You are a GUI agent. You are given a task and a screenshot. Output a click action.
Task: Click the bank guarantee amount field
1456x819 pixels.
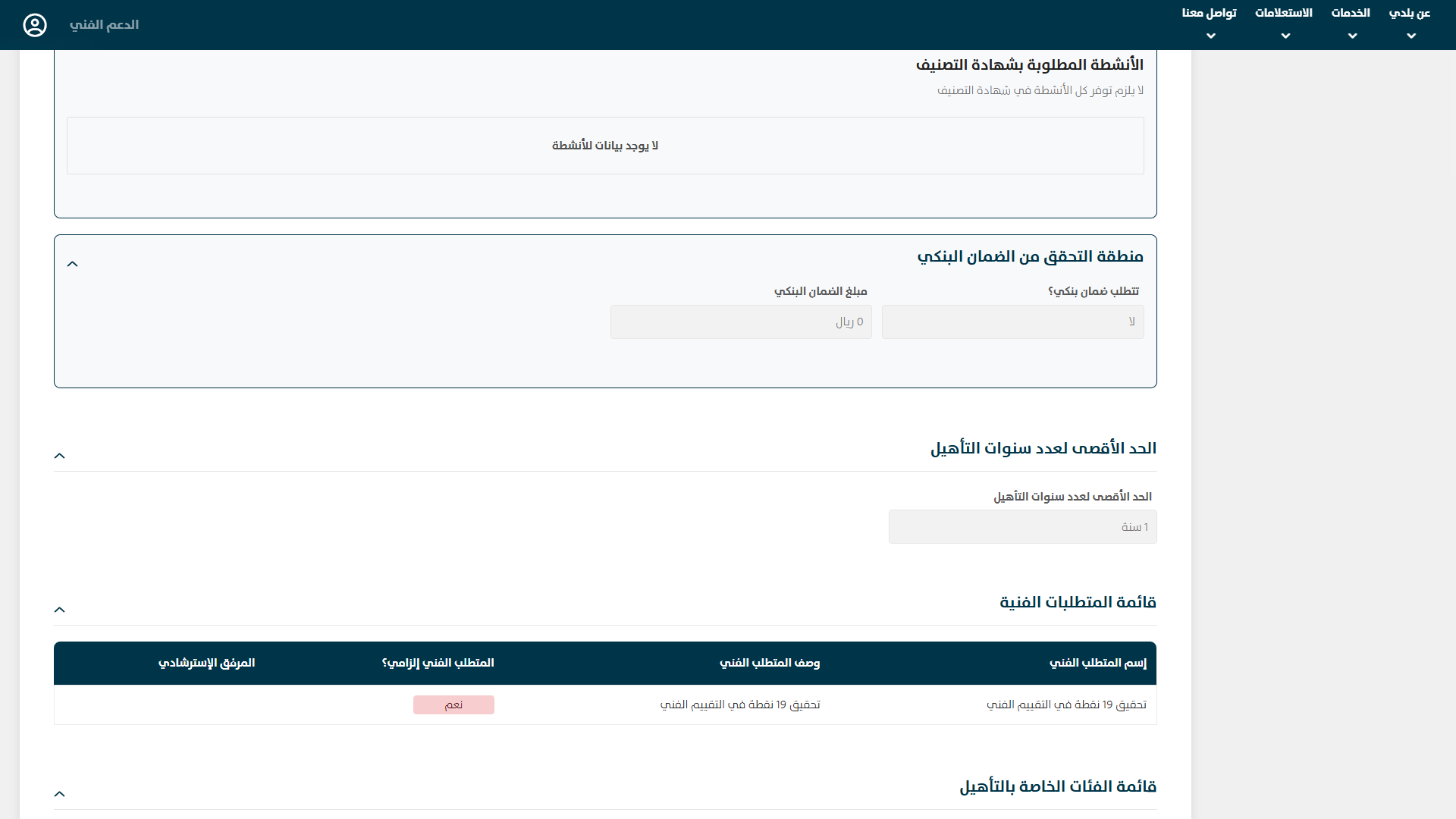[x=741, y=322]
